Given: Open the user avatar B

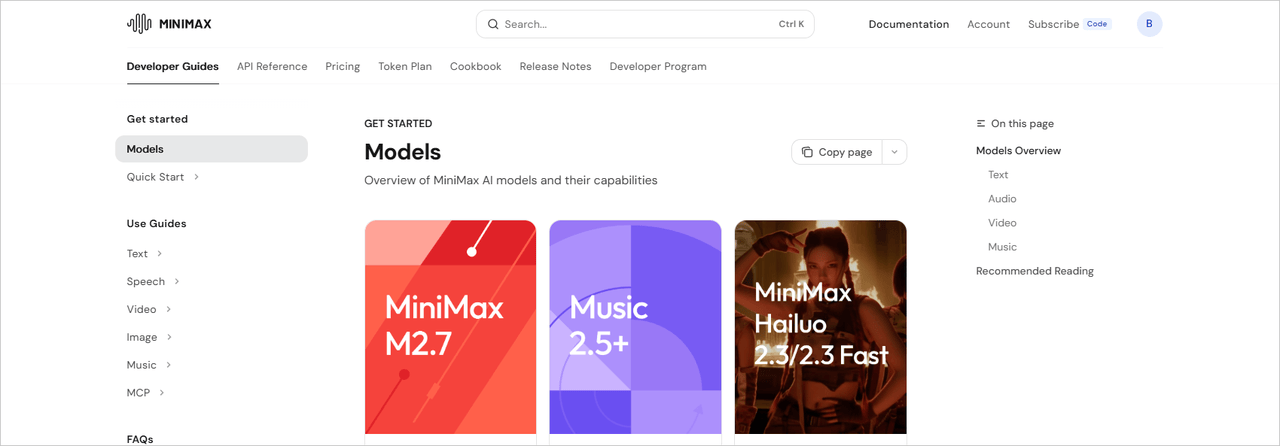Looking at the screenshot, I should pyautogui.click(x=1149, y=24).
